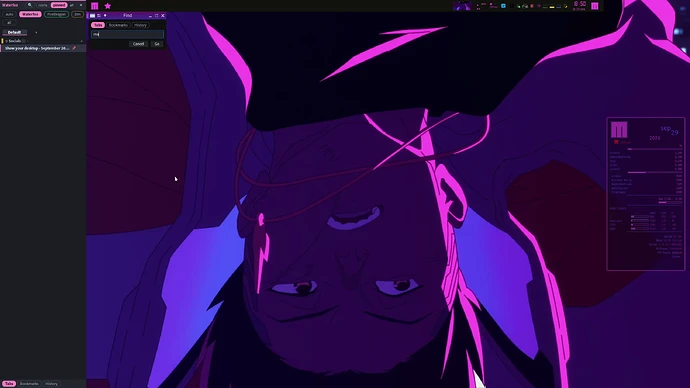Image resolution: width=690 pixels, height=388 pixels.
Task: Select Tabs scope in Find dialog
Action: point(98,25)
